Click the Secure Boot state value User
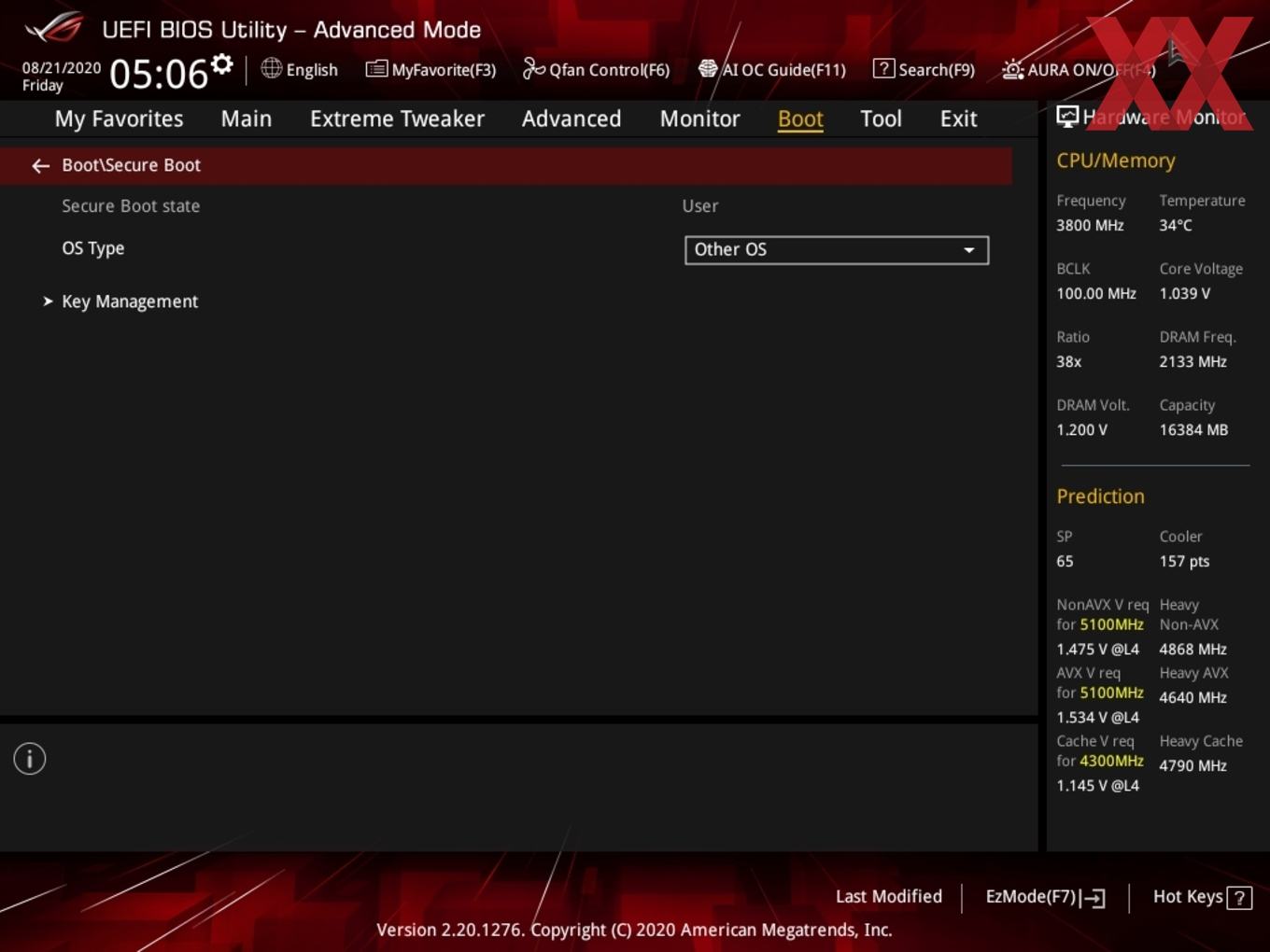The image size is (1270, 952). click(700, 206)
